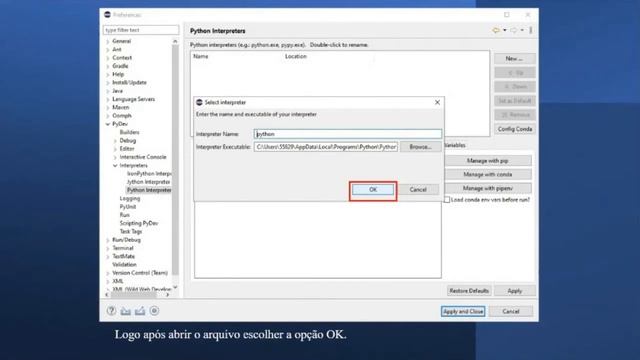Image resolution: width=640 pixels, height=360 pixels.
Task: Open the back history dropdown arrow
Action: pos(505,30)
